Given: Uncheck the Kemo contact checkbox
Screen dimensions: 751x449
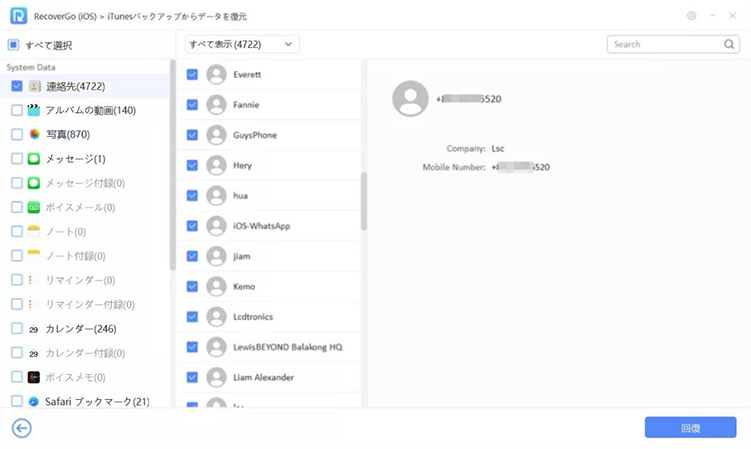Looking at the screenshot, I should point(192,287).
